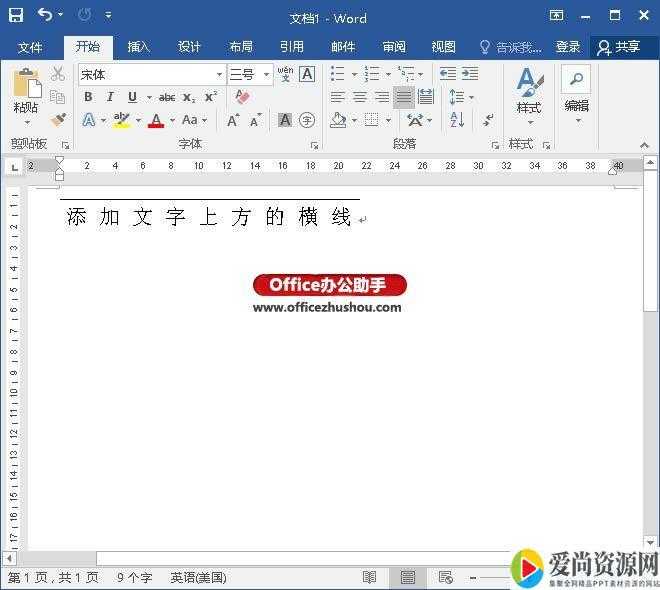This screenshot has width=660, height=590.
Task: Switch to the 插入 ribbon tab
Action: click(138, 47)
